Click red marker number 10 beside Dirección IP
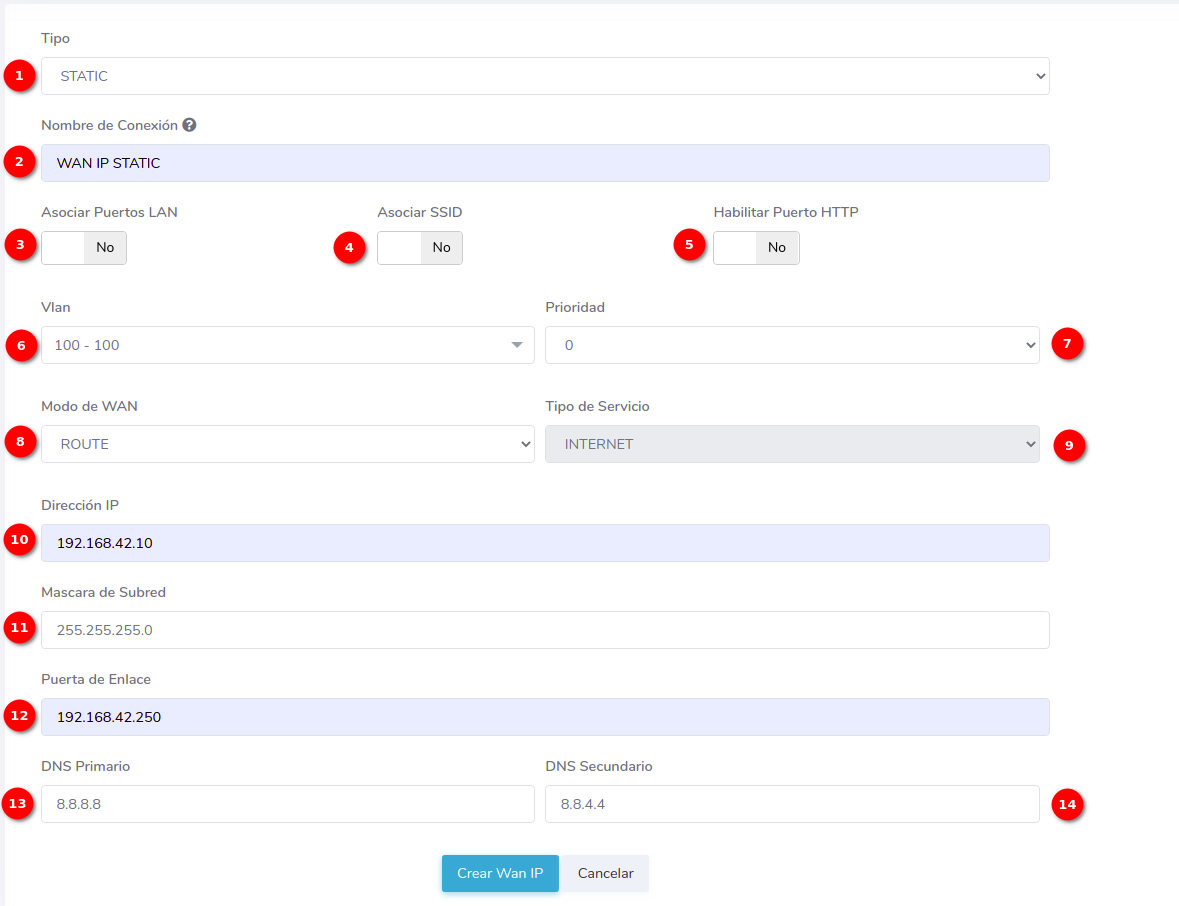The width and height of the screenshot is (1179, 906). click(x=19, y=541)
